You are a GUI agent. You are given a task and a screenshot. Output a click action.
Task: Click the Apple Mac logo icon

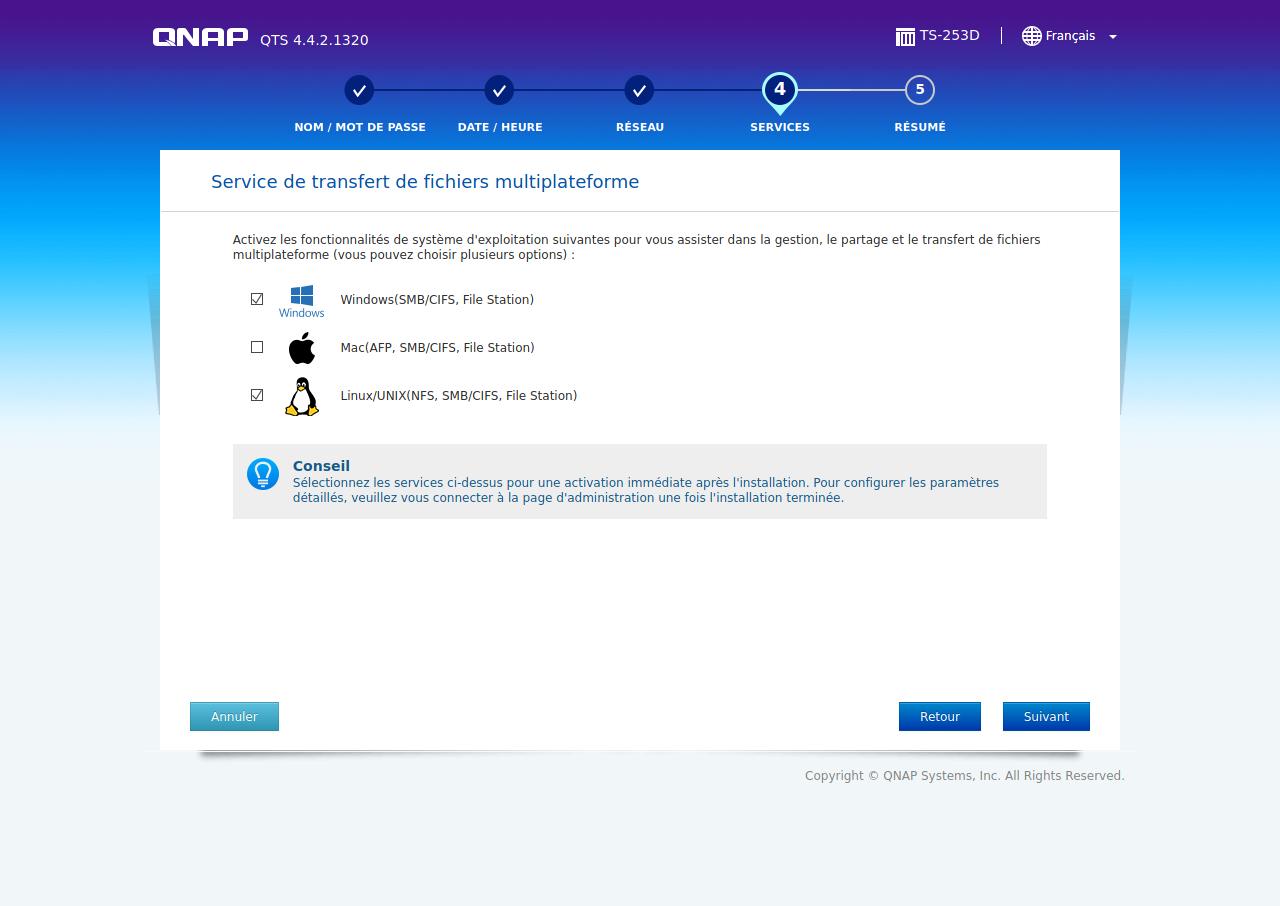click(x=301, y=348)
